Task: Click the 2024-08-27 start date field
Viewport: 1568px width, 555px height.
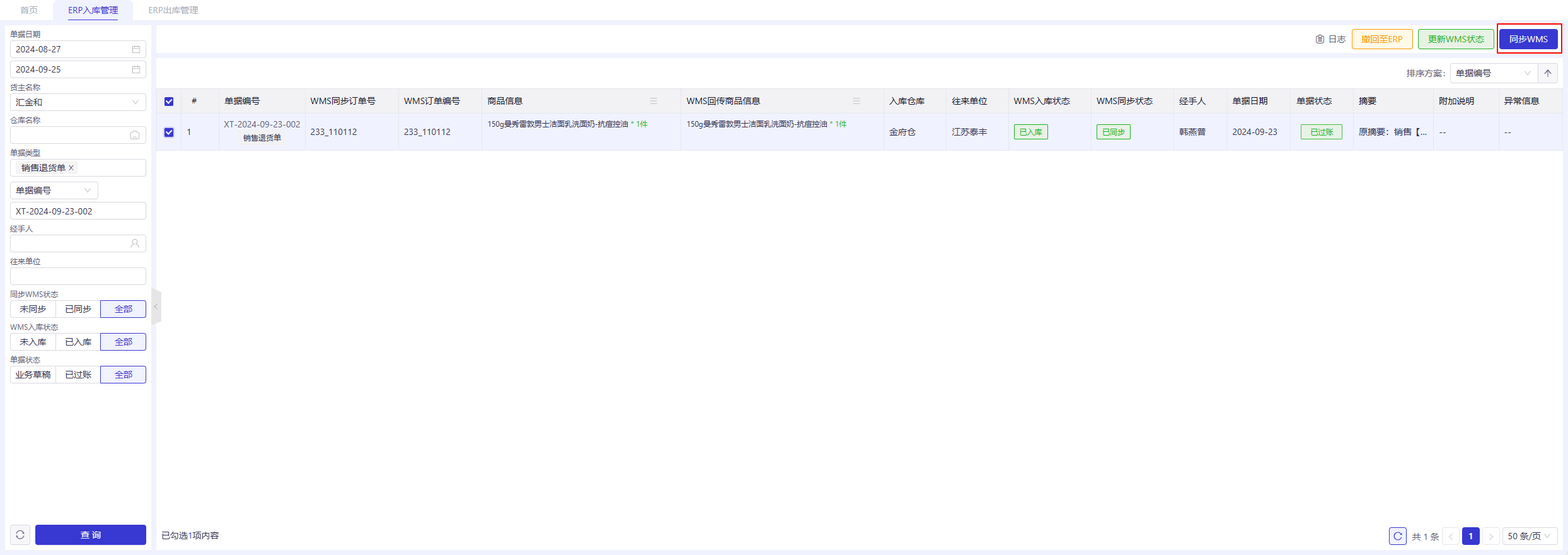Action: 78,49
